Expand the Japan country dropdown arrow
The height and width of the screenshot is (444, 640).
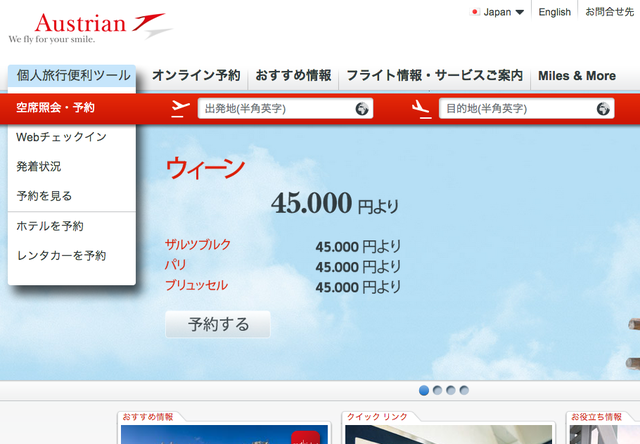[520, 12]
